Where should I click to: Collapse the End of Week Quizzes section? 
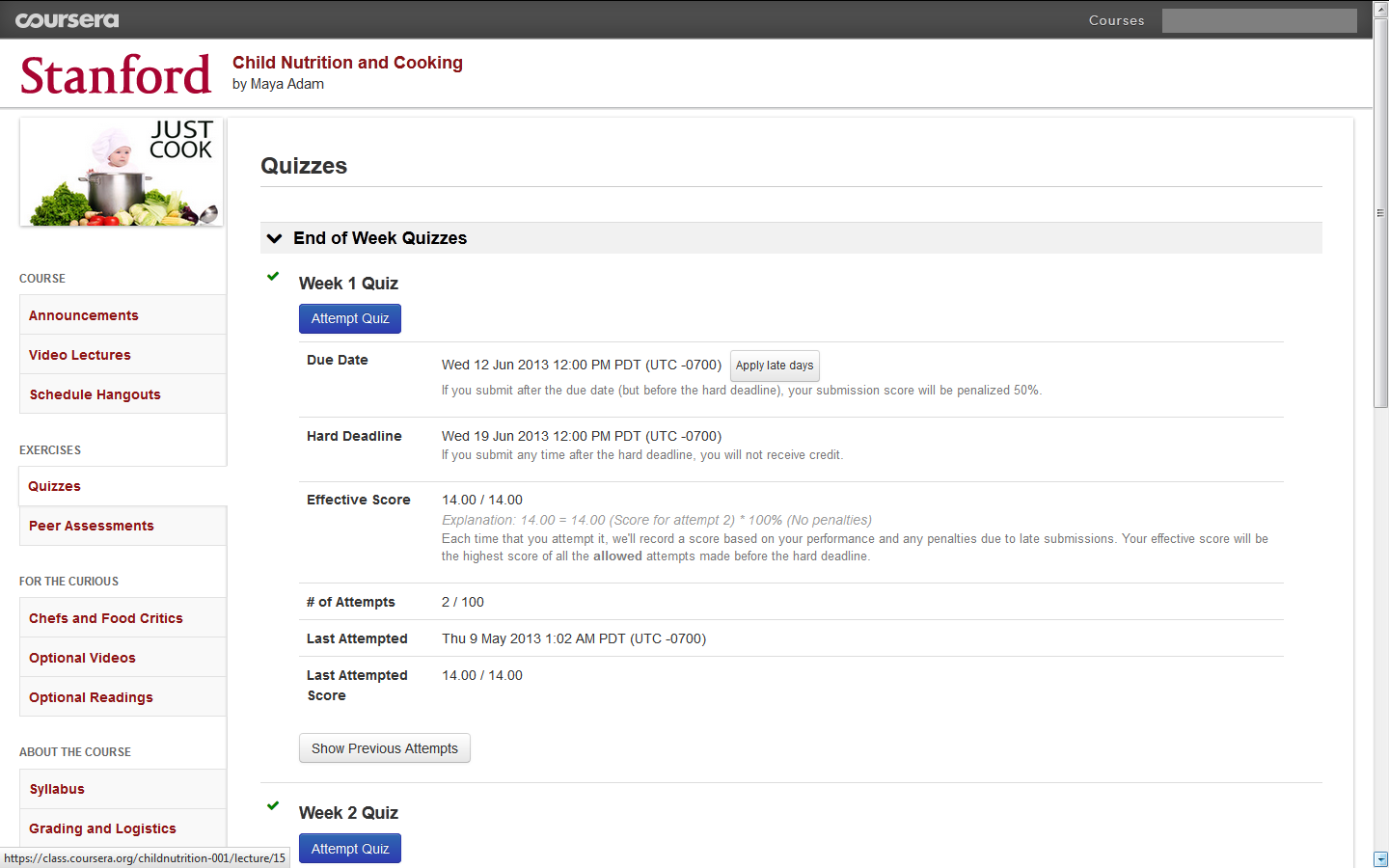[x=275, y=238]
